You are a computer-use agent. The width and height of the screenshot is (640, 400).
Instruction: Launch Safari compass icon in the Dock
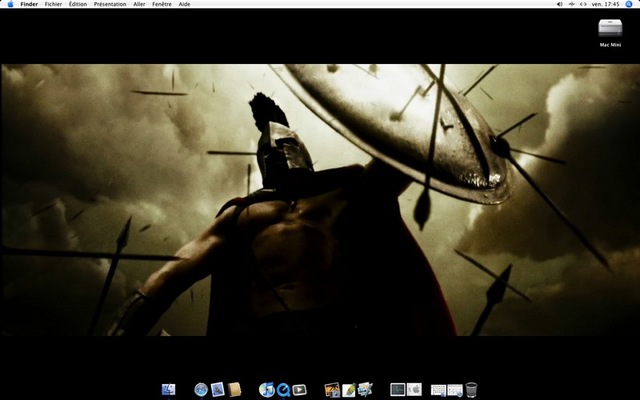click(x=201, y=389)
